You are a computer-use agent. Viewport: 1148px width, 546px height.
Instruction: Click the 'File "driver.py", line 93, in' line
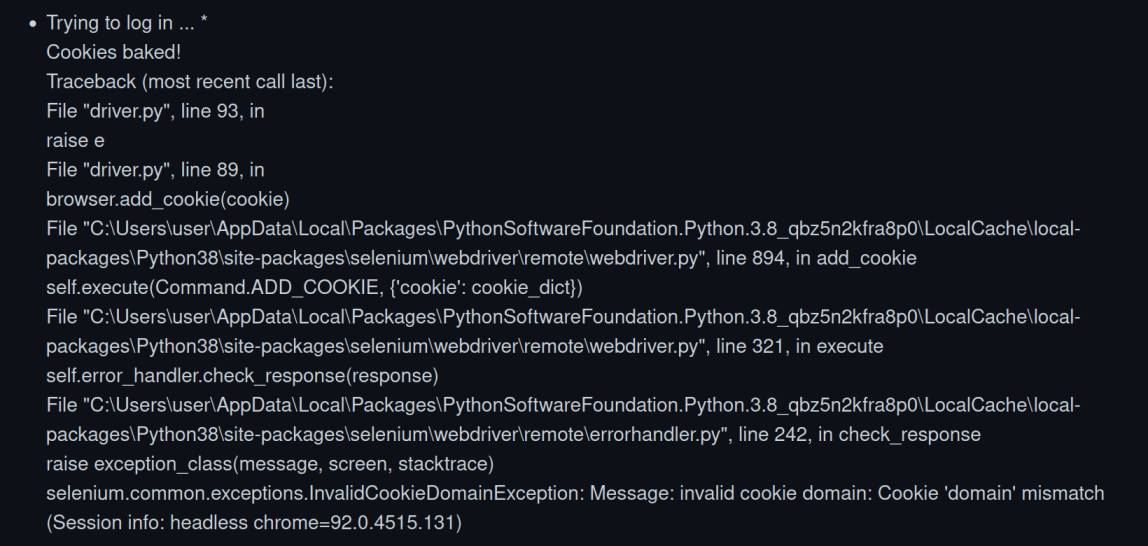pos(155,111)
